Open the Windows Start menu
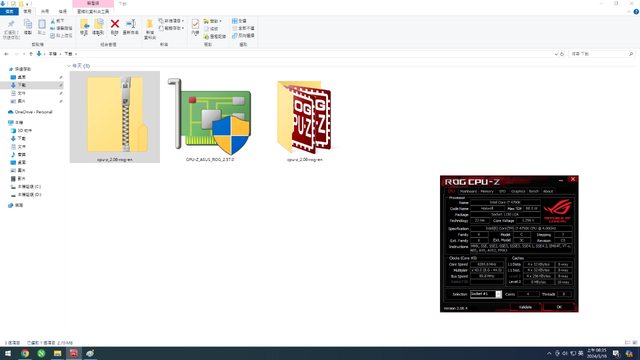Viewport: 640px width, 360px height. pyautogui.click(x=8, y=353)
